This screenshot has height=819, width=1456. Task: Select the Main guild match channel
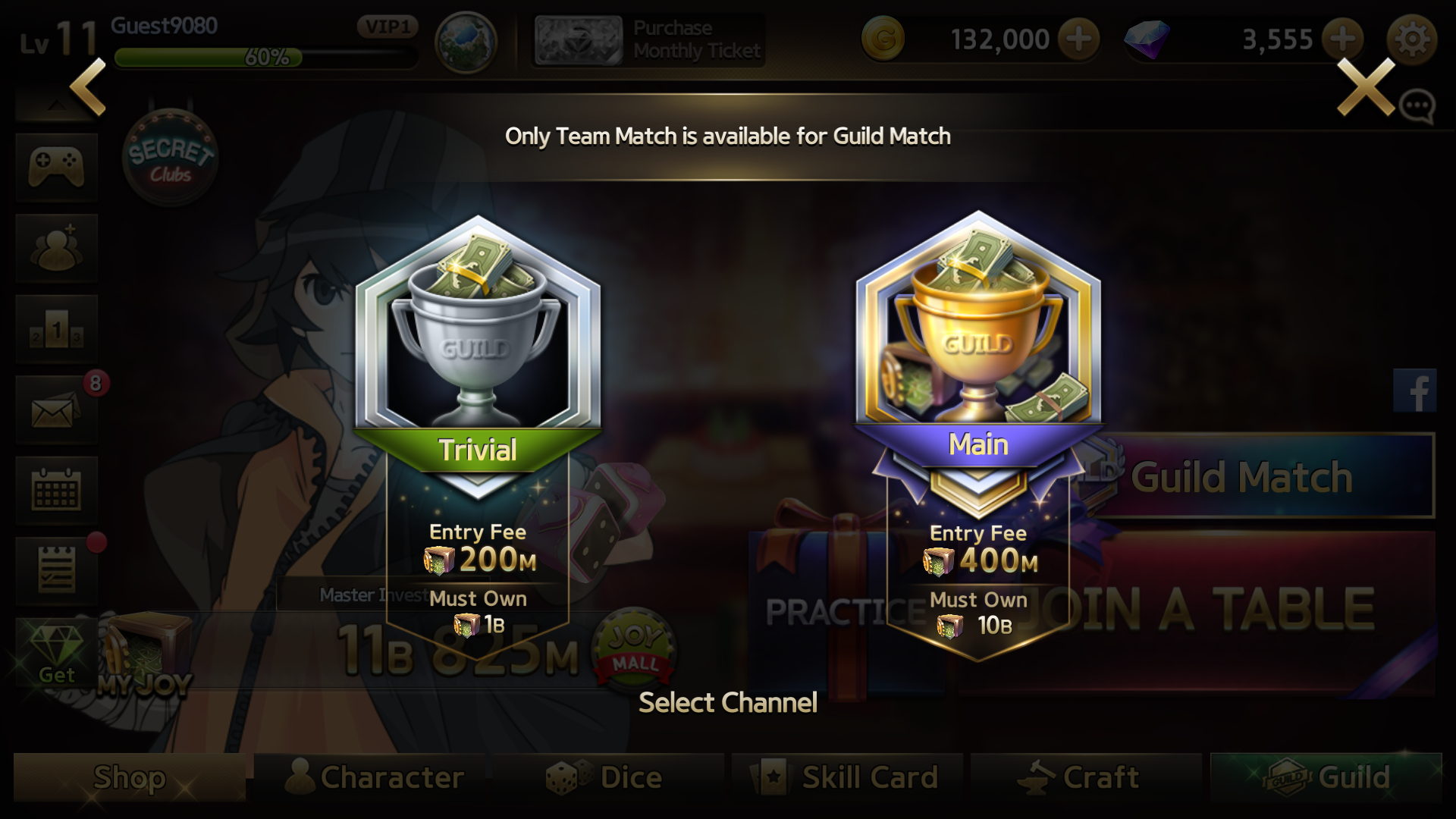tap(978, 432)
